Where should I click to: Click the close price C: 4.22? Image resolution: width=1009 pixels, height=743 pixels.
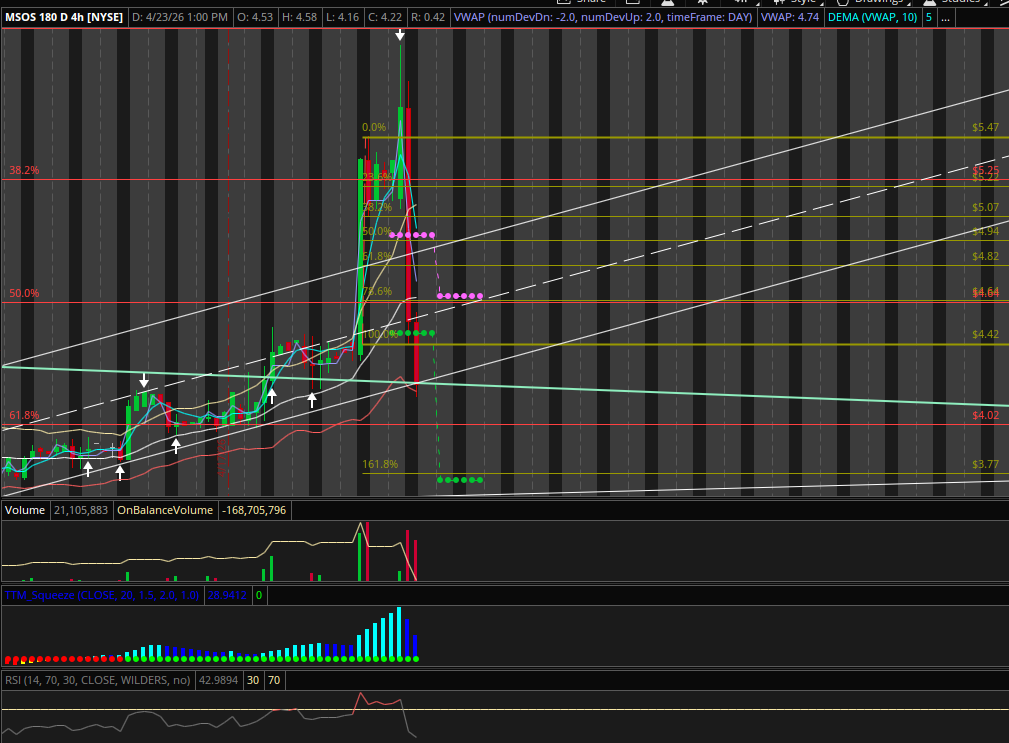pyautogui.click(x=385, y=17)
